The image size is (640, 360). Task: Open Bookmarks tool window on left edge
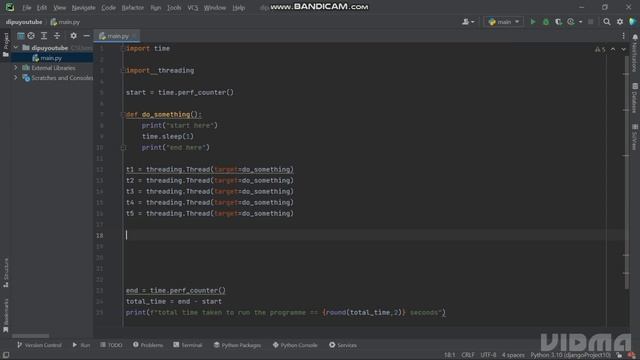pos(6,315)
